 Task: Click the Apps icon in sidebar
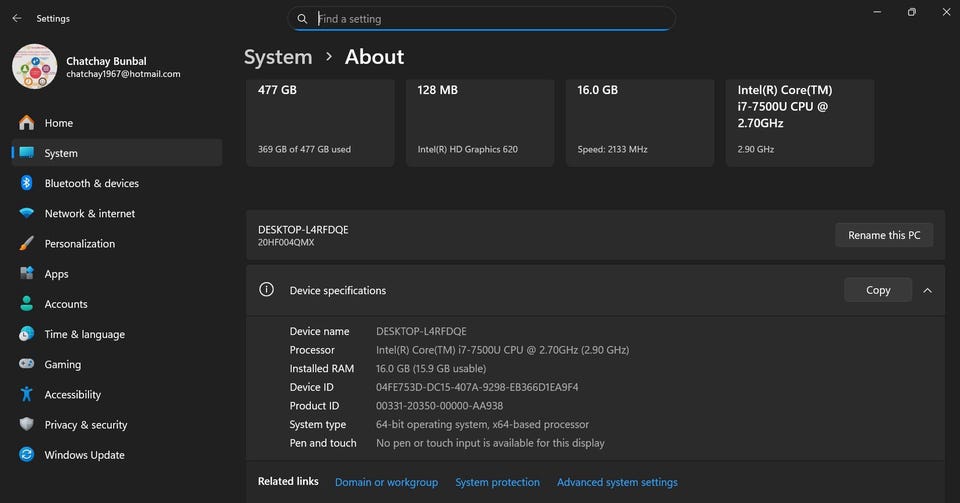pos(26,274)
